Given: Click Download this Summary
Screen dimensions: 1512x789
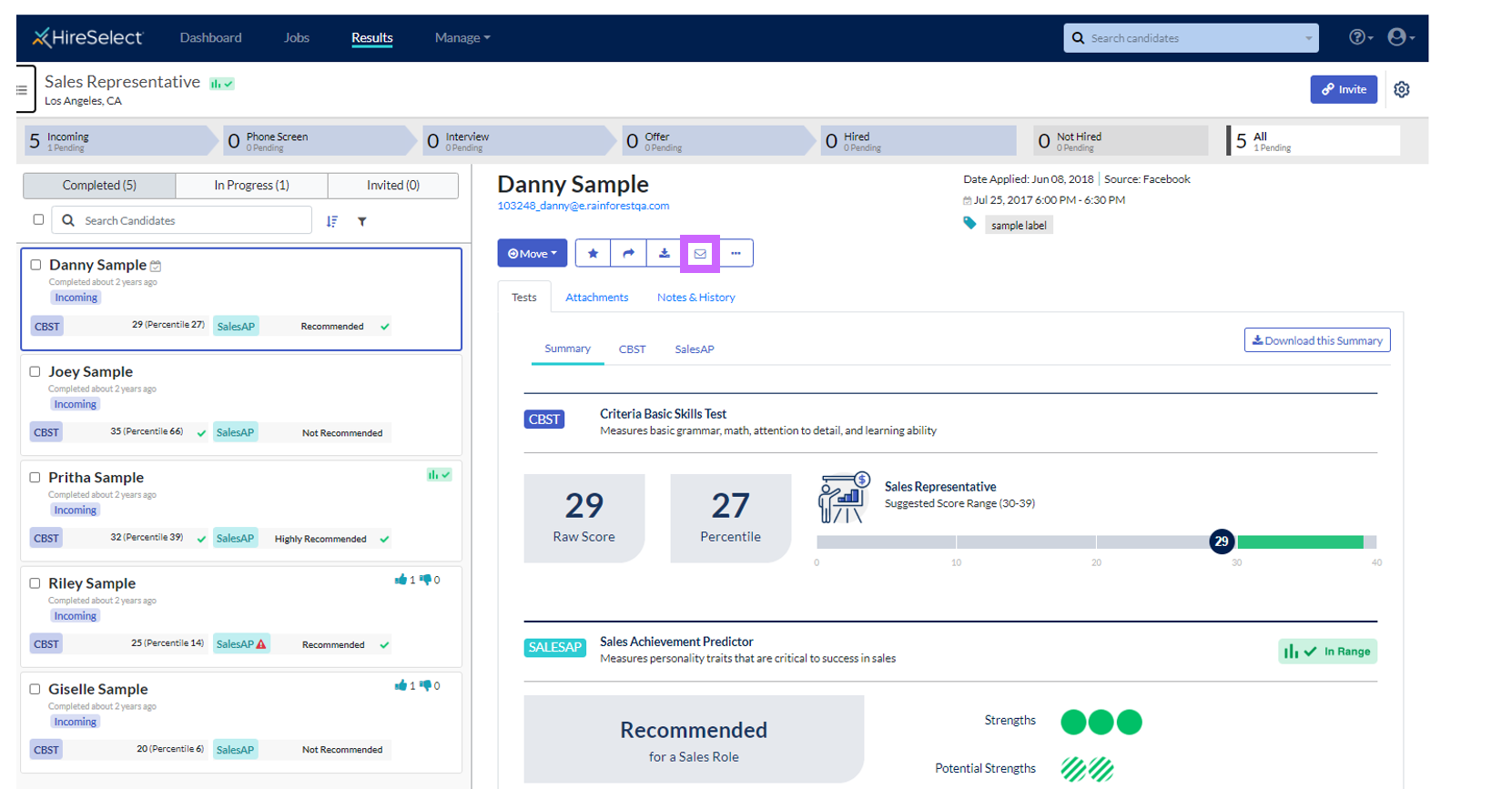Looking at the screenshot, I should pyautogui.click(x=1317, y=340).
